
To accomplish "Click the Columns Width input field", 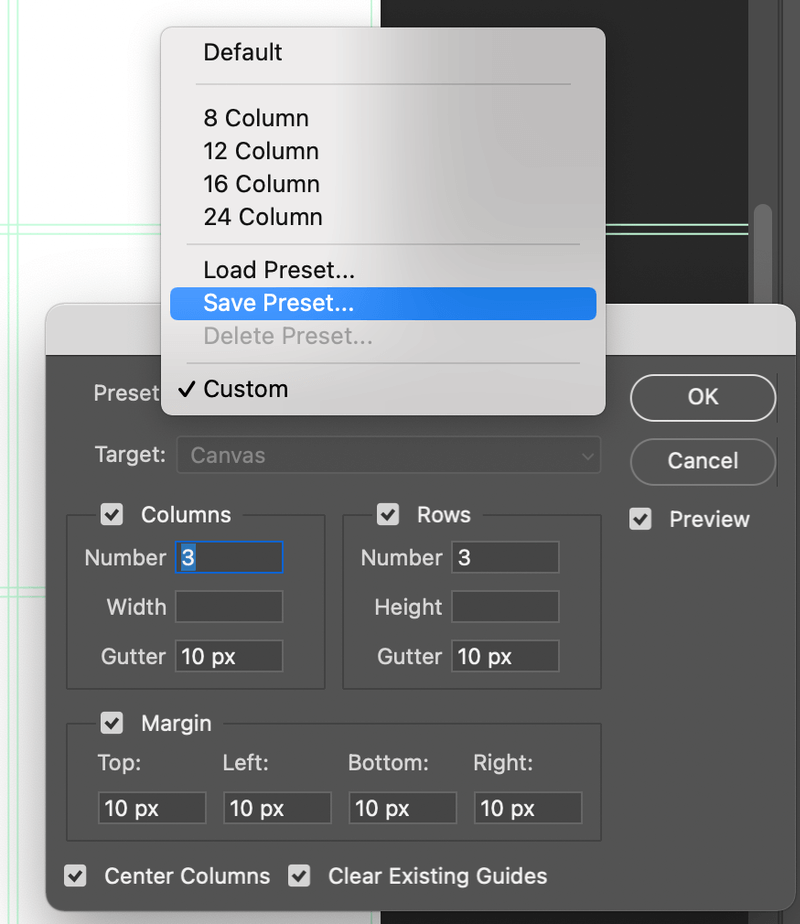I will point(229,607).
